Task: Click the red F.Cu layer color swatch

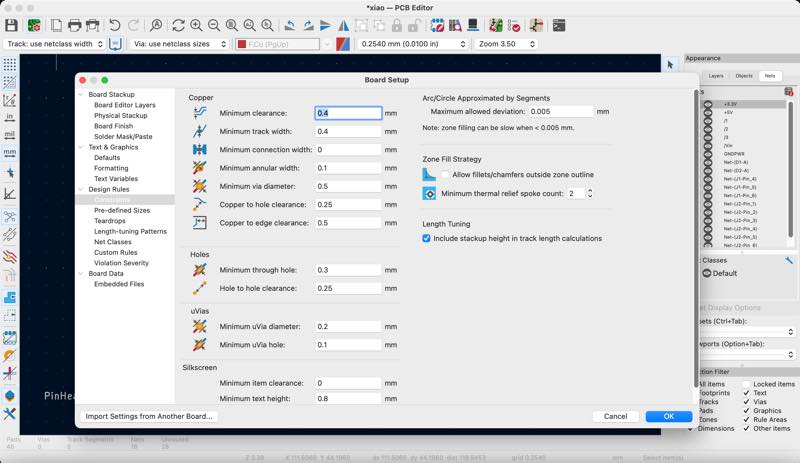Action: point(242,44)
